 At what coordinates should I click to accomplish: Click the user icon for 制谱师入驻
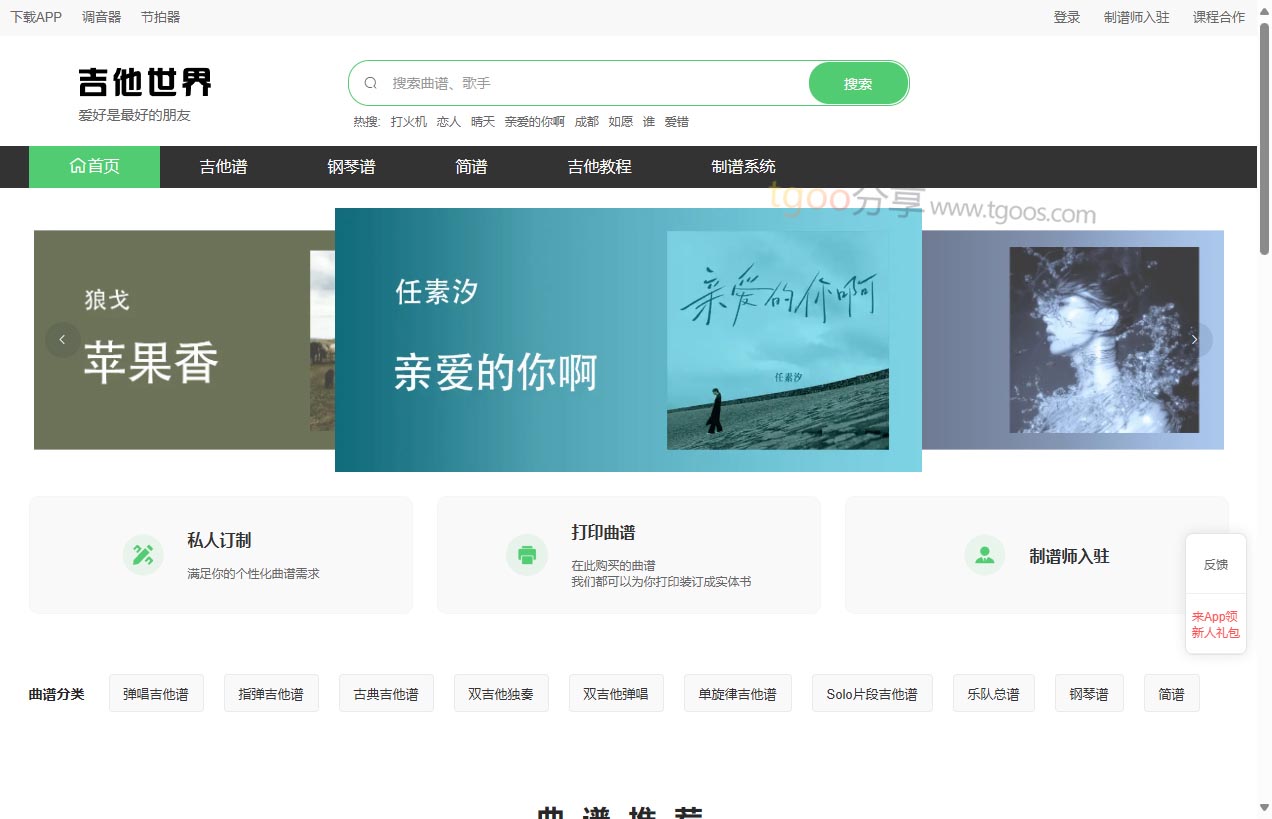coord(984,555)
